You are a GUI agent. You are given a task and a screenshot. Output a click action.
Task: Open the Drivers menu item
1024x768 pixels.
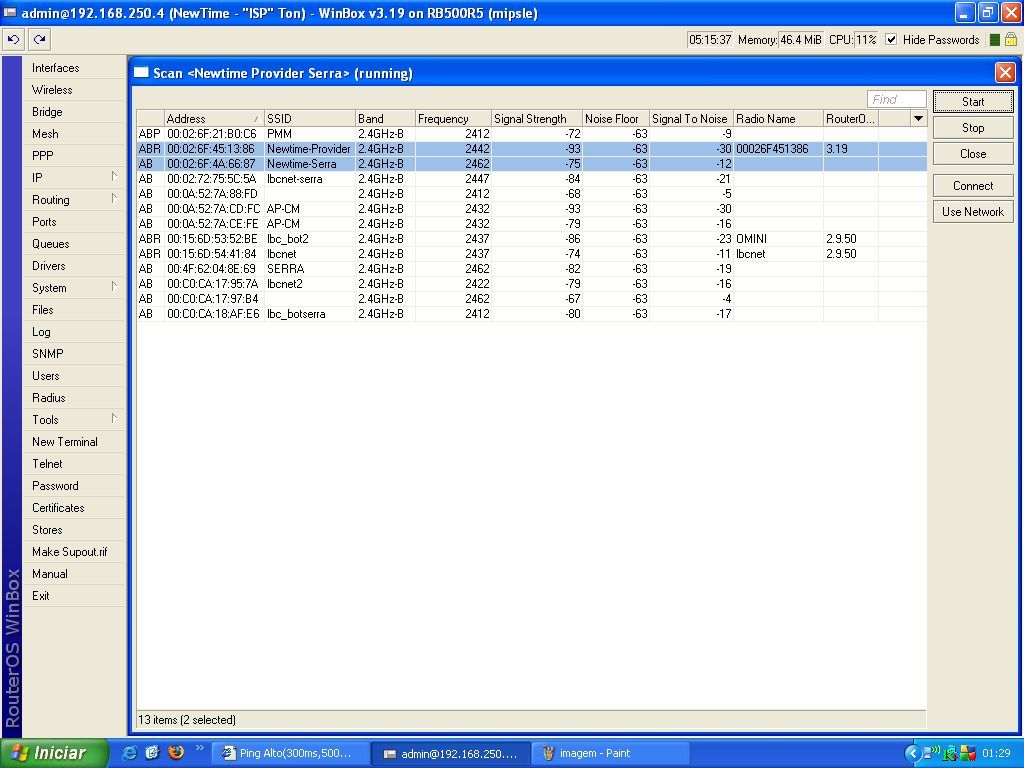[74, 266]
